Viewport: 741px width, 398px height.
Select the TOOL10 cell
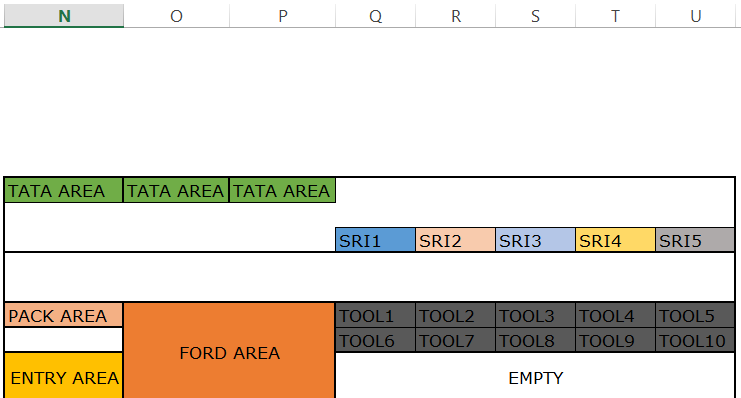695,340
